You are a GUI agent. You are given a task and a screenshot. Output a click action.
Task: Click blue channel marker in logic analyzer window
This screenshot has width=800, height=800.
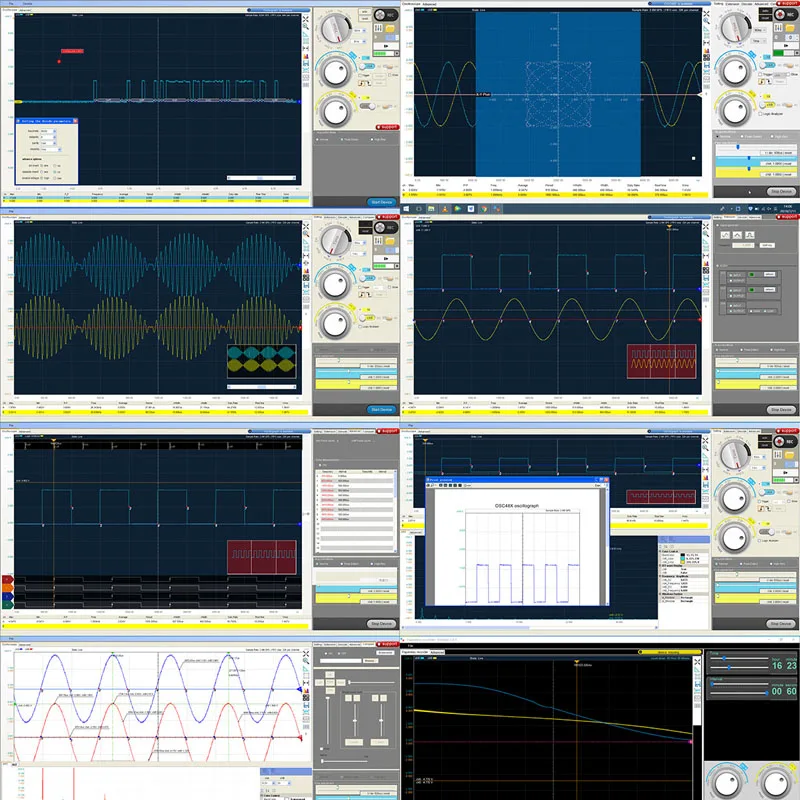pyautogui.click(x=7, y=596)
